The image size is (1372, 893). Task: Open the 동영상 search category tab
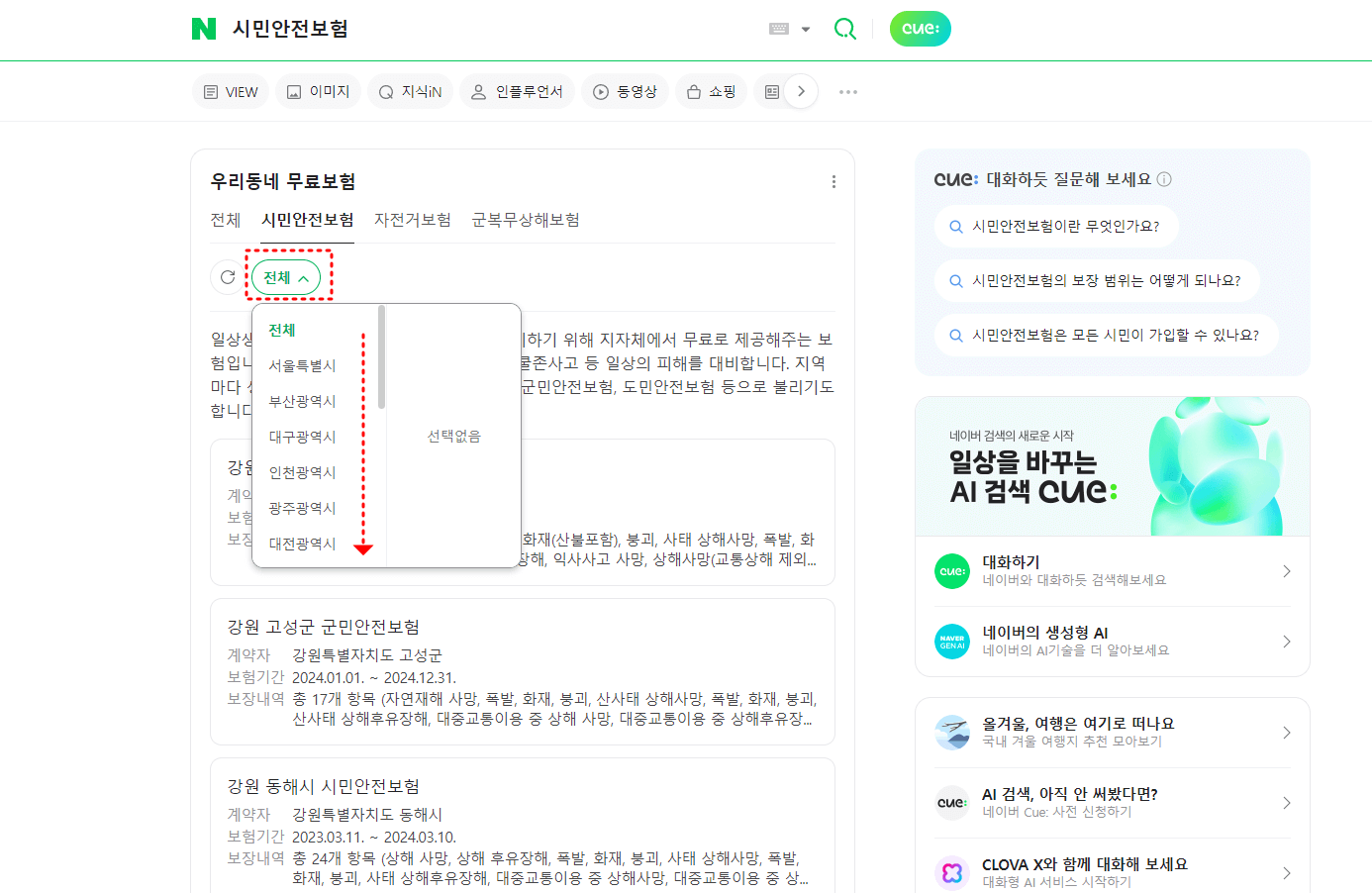coord(625,91)
